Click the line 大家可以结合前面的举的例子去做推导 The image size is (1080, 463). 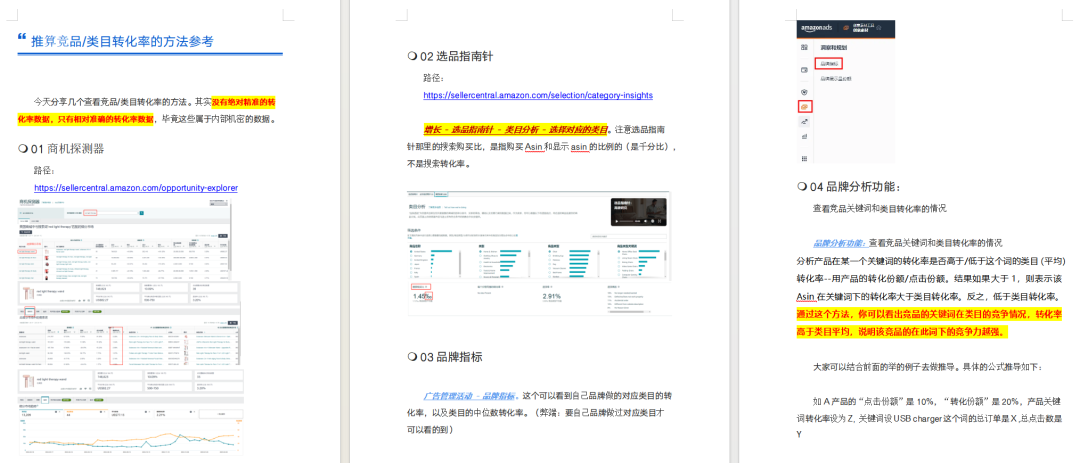tap(928, 366)
